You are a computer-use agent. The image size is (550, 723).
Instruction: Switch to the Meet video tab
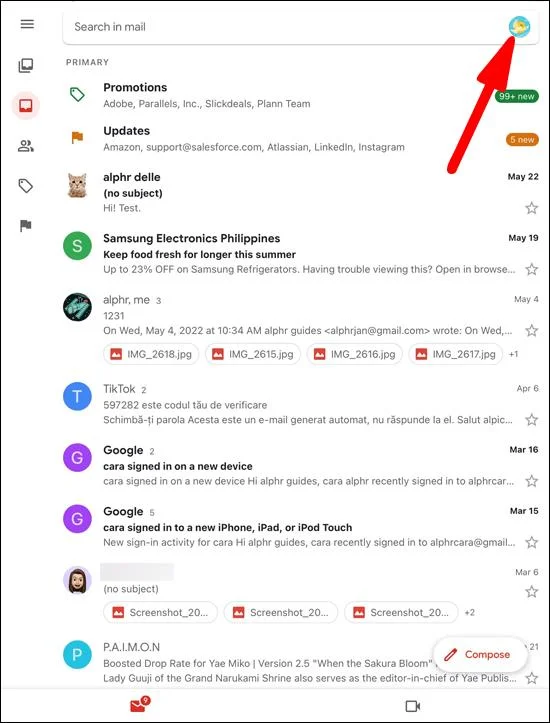pos(413,706)
